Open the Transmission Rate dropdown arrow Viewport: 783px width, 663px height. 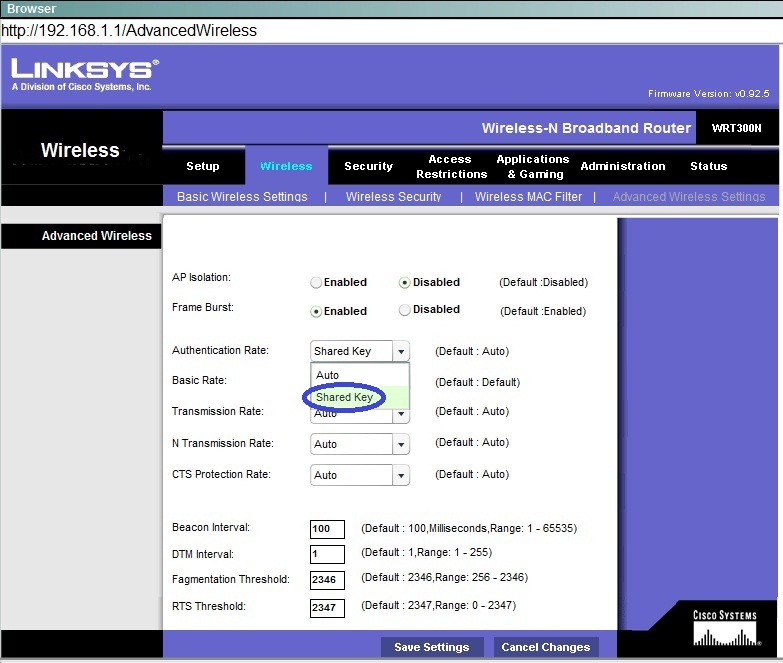coord(401,414)
